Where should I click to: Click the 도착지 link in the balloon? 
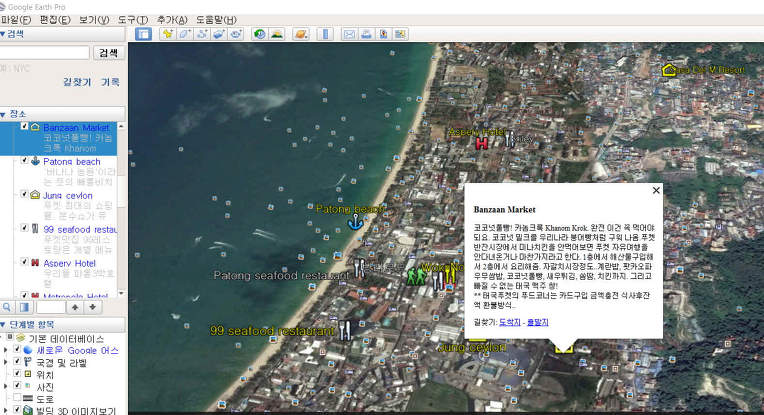510,322
